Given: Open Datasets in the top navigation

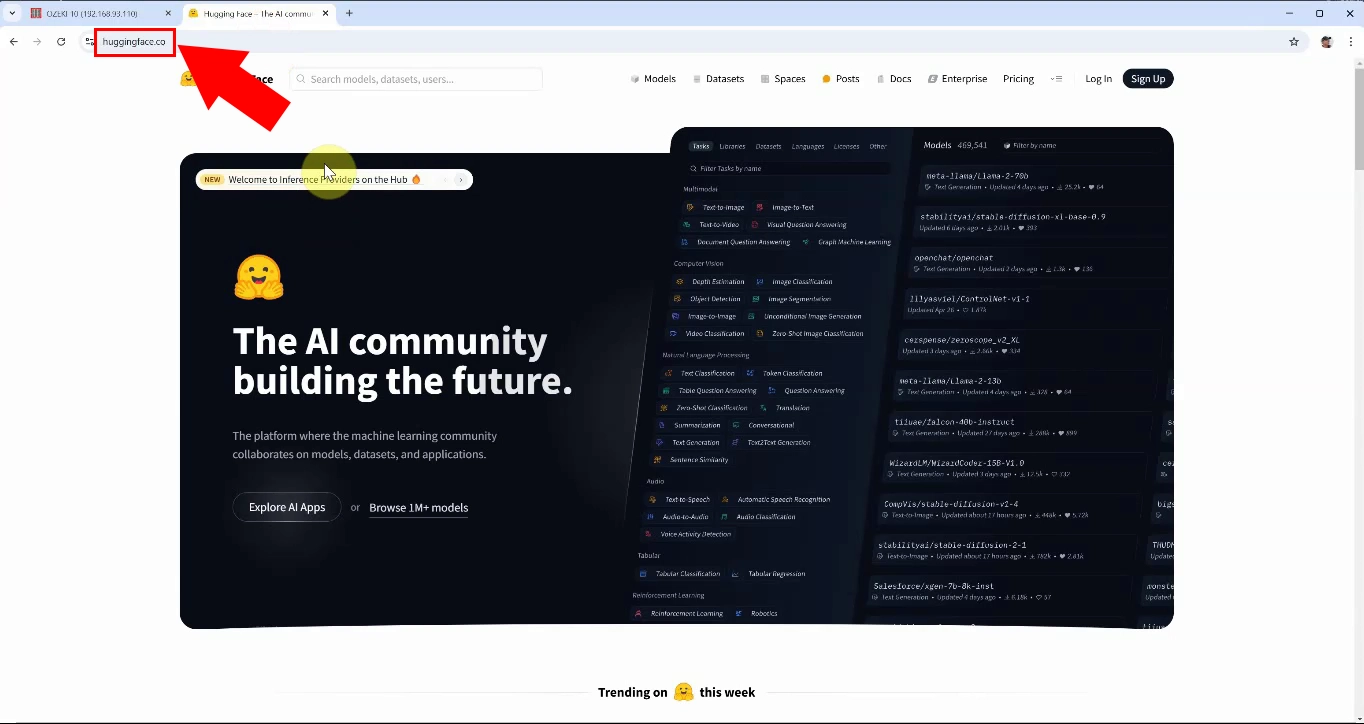Looking at the screenshot, I should tap(718, 79).
